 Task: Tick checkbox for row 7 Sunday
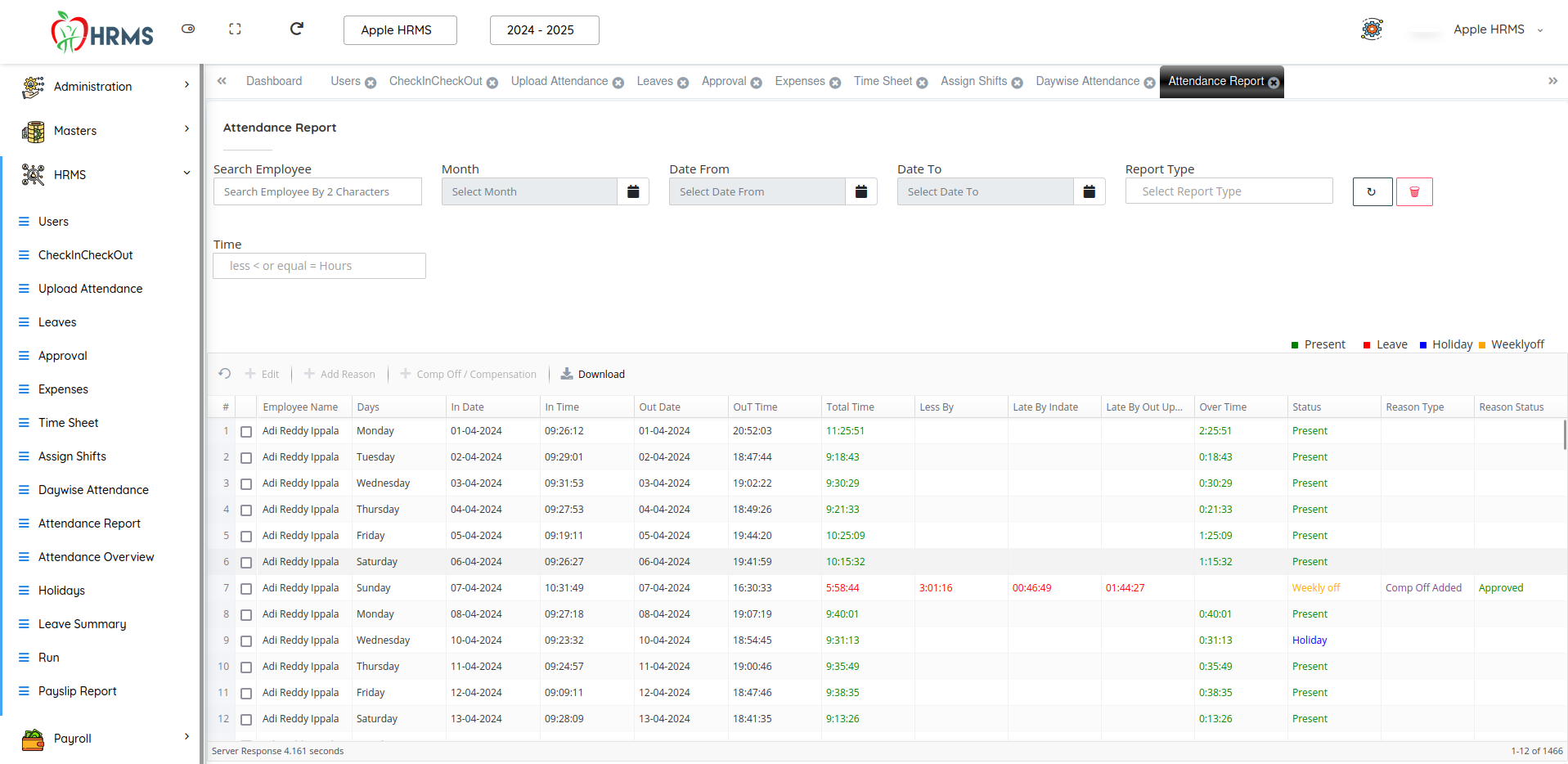click(x=246, y=588)
